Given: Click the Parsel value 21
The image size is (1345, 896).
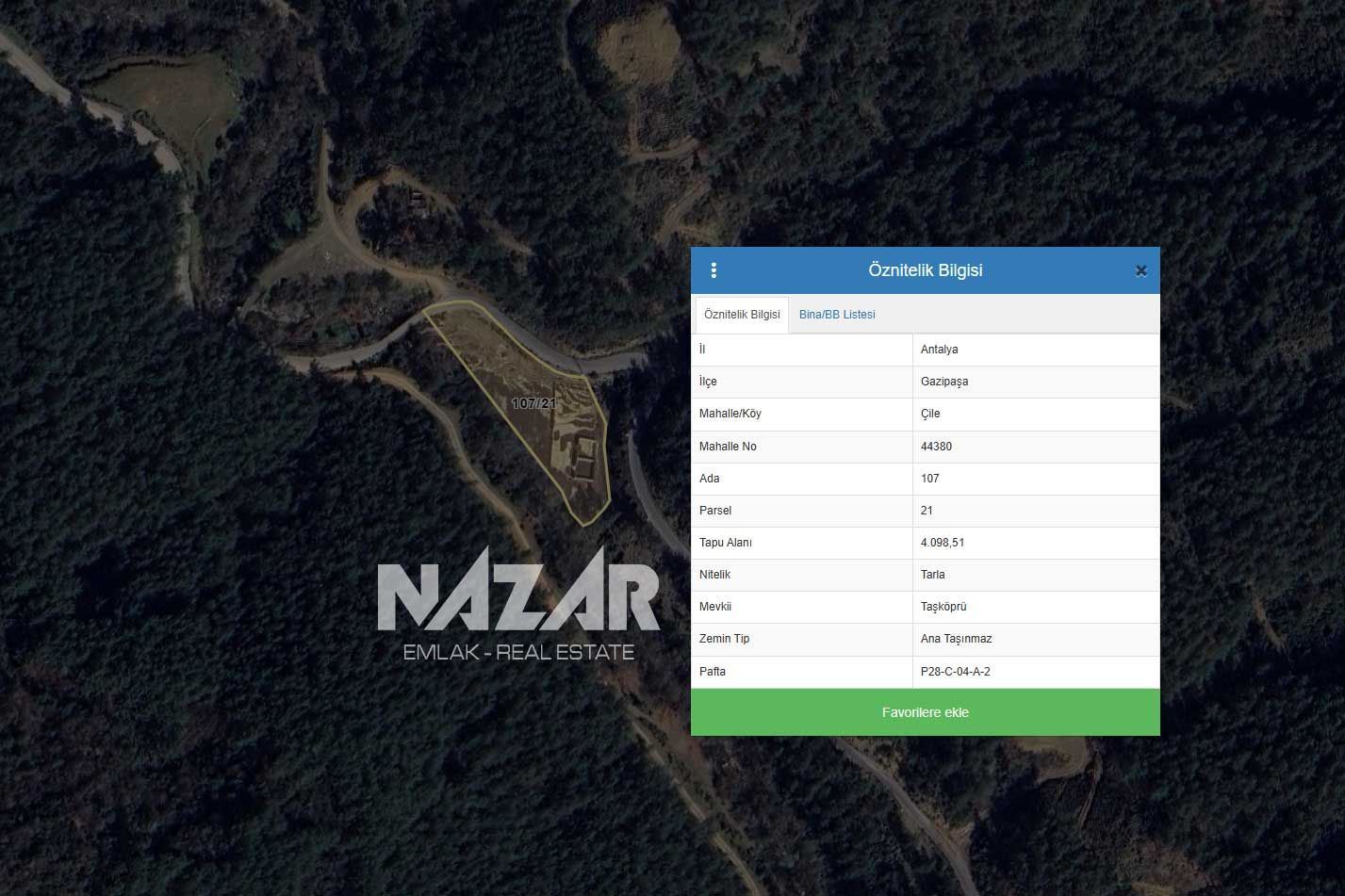Looking at the screenshot, I should click(927, 511).
